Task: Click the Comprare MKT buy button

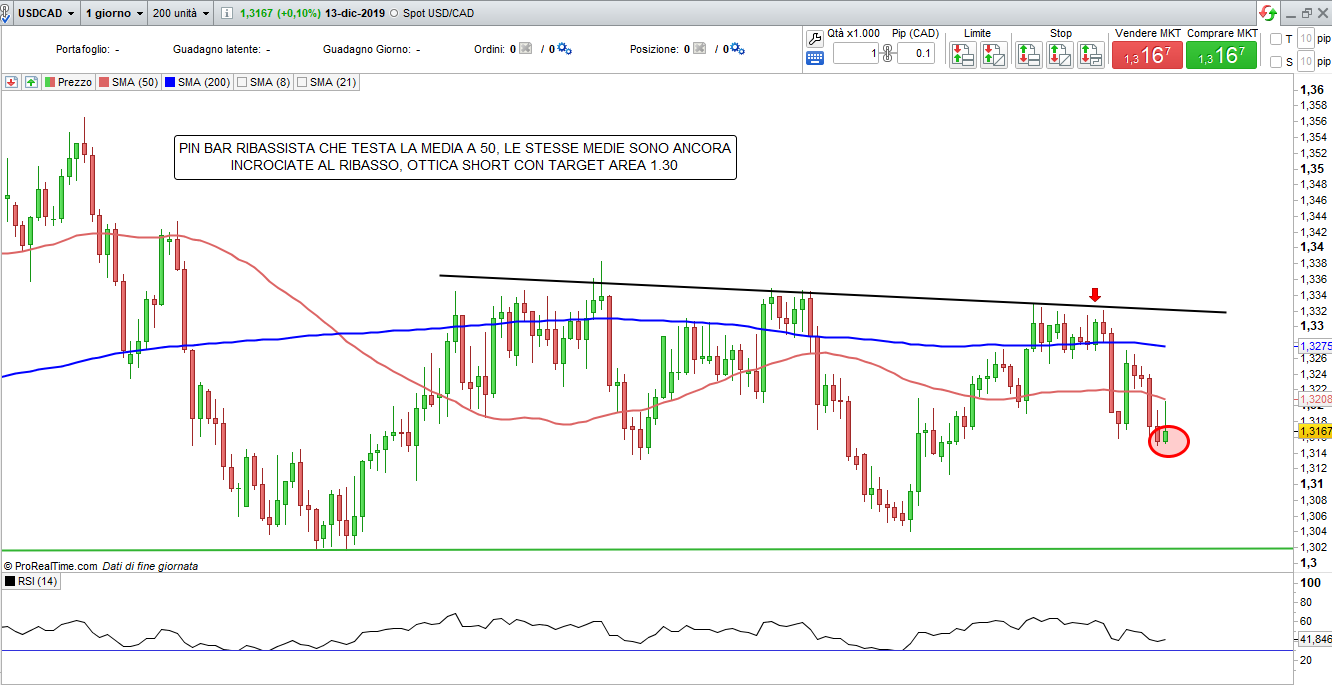Action: (x=1221, y=56)
